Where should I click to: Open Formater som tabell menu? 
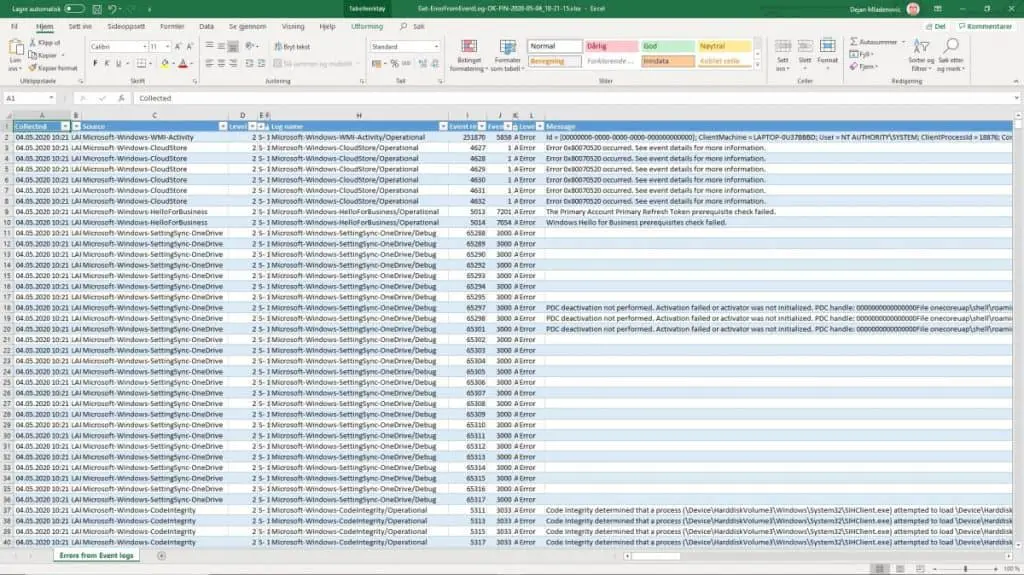tap(507, 56)
